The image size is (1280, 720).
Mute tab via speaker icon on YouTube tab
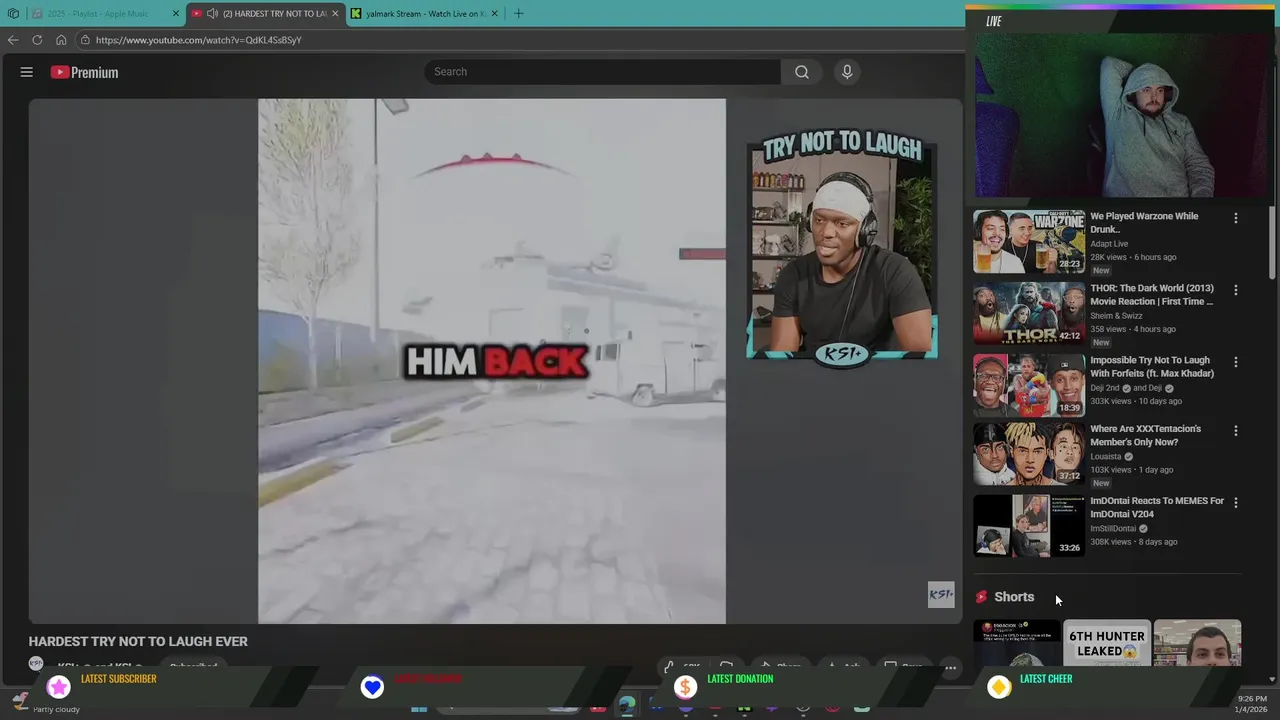[x=212, y=14]
